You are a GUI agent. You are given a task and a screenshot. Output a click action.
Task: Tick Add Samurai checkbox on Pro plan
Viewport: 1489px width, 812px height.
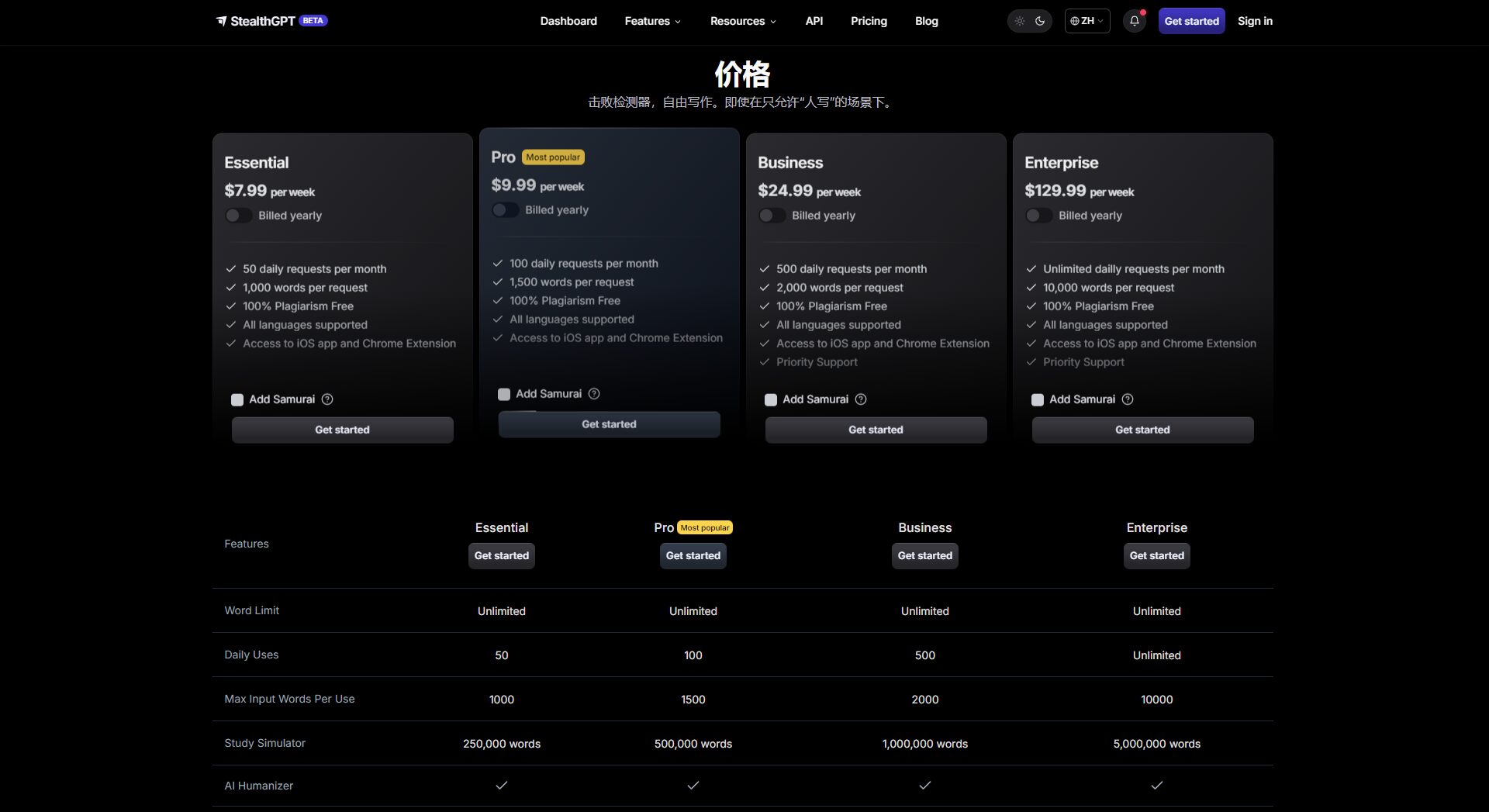(x=504, y=395)
